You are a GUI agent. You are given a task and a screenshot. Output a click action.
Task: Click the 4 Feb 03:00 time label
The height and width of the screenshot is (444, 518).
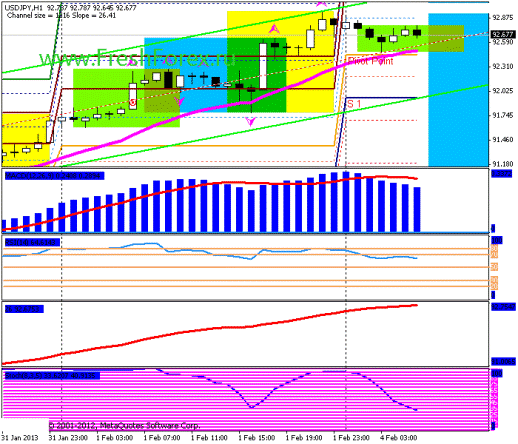pyautogui.click(x=399, y=438)
